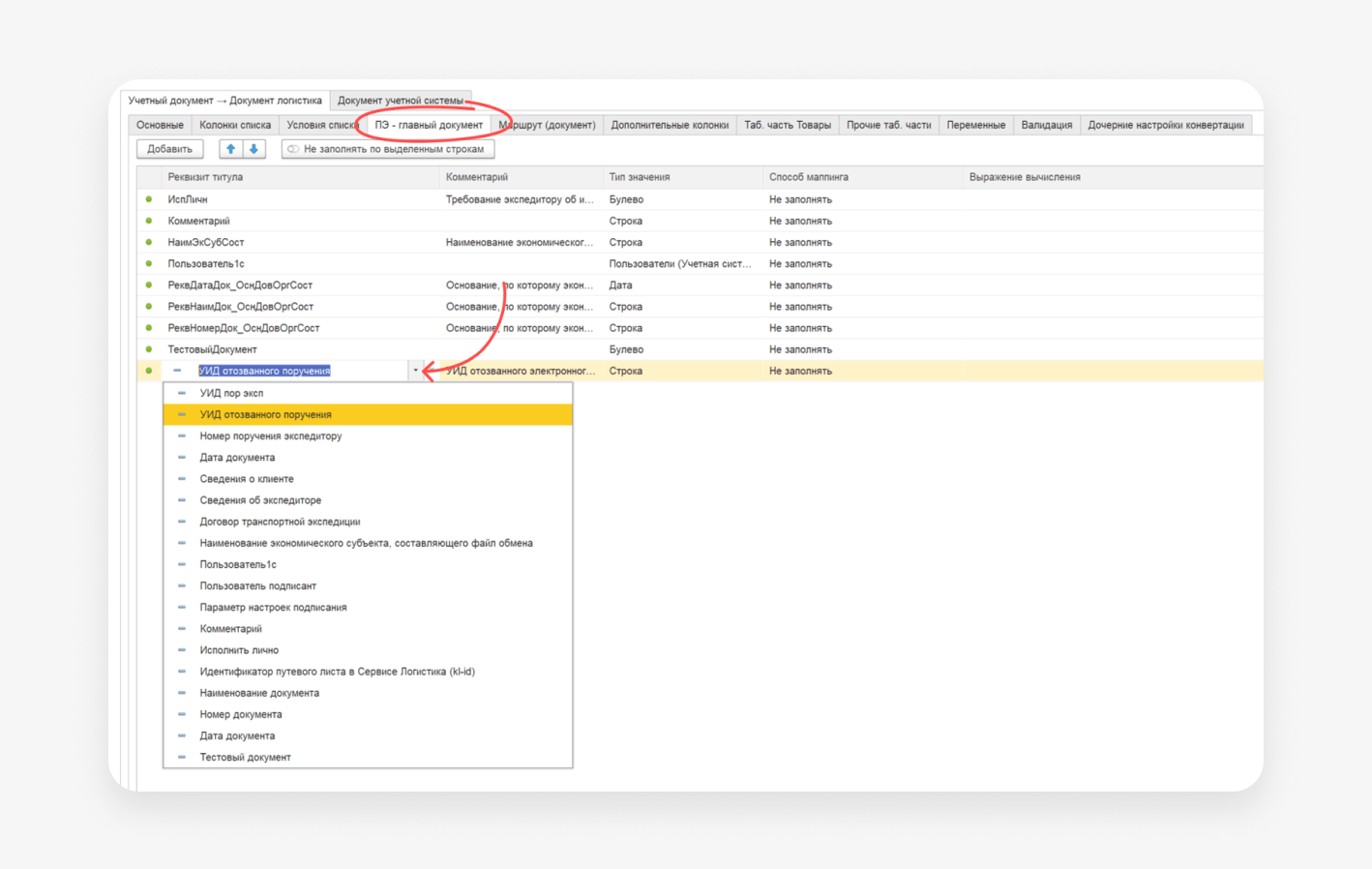1372x869 pixels.
Task: Click the green dot beside РеквНаимДок_ОснДовОргСост
Action: (149, 307)
